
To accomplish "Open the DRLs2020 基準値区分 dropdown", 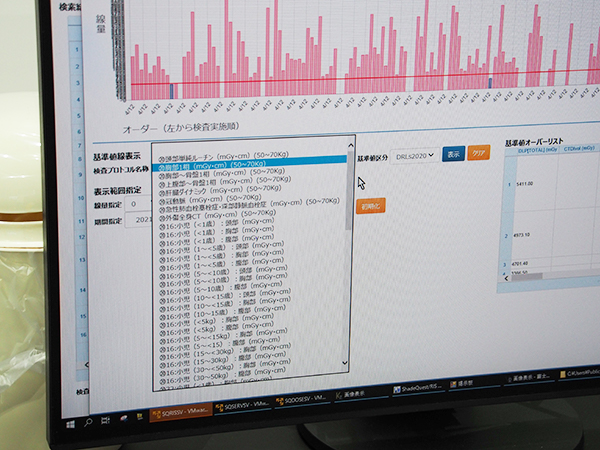I will [x=415, y=156].
